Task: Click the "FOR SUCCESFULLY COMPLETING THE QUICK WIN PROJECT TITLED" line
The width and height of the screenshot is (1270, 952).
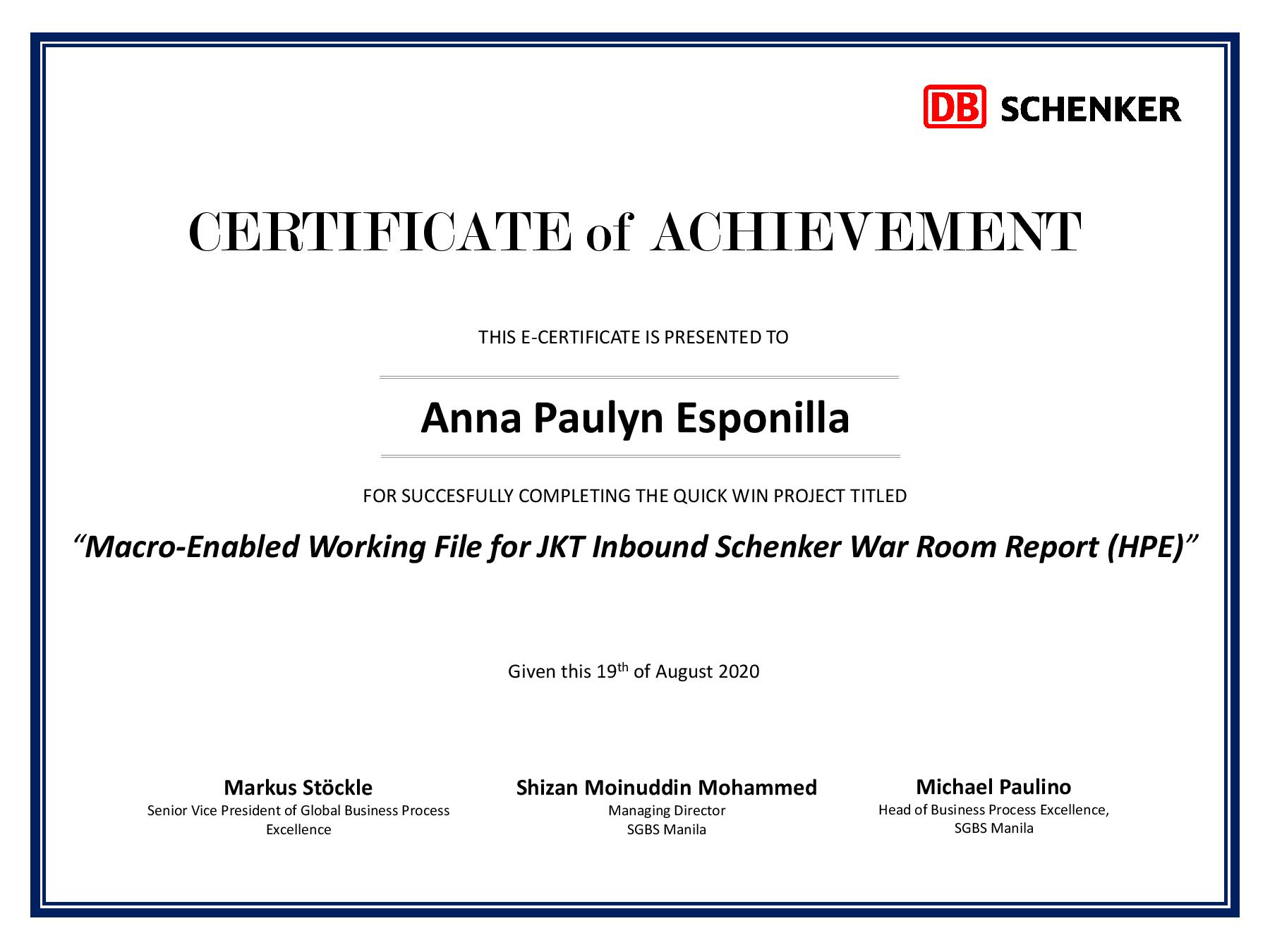Action: 635,496
